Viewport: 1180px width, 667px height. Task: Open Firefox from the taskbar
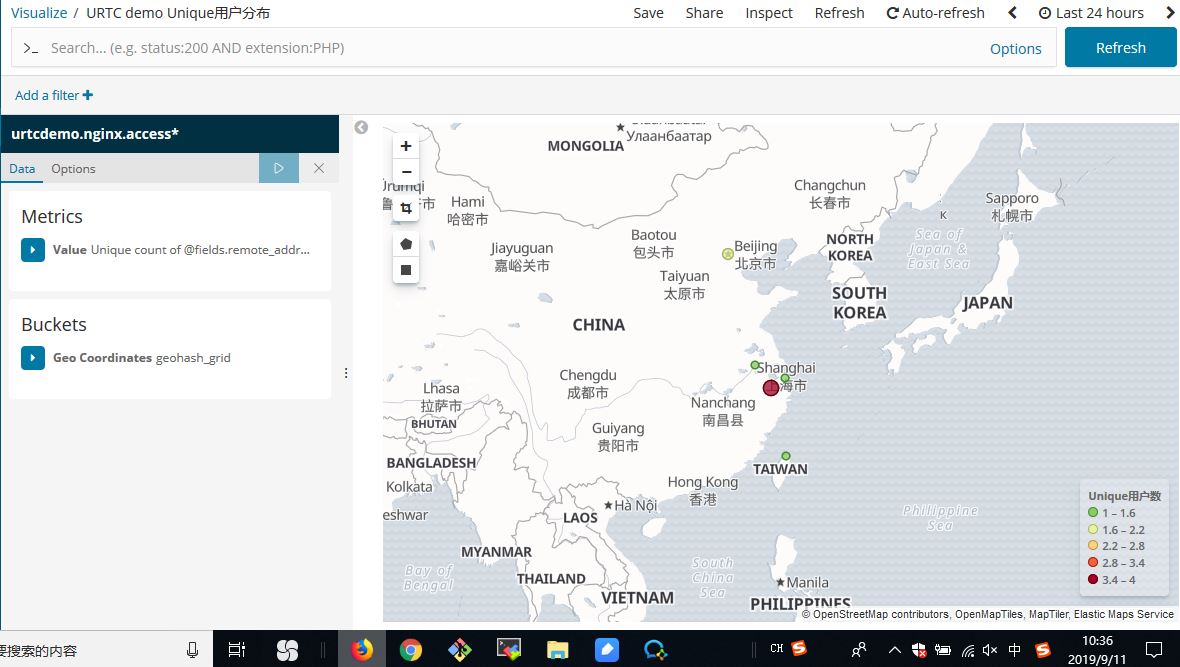(x=362, y=649)
